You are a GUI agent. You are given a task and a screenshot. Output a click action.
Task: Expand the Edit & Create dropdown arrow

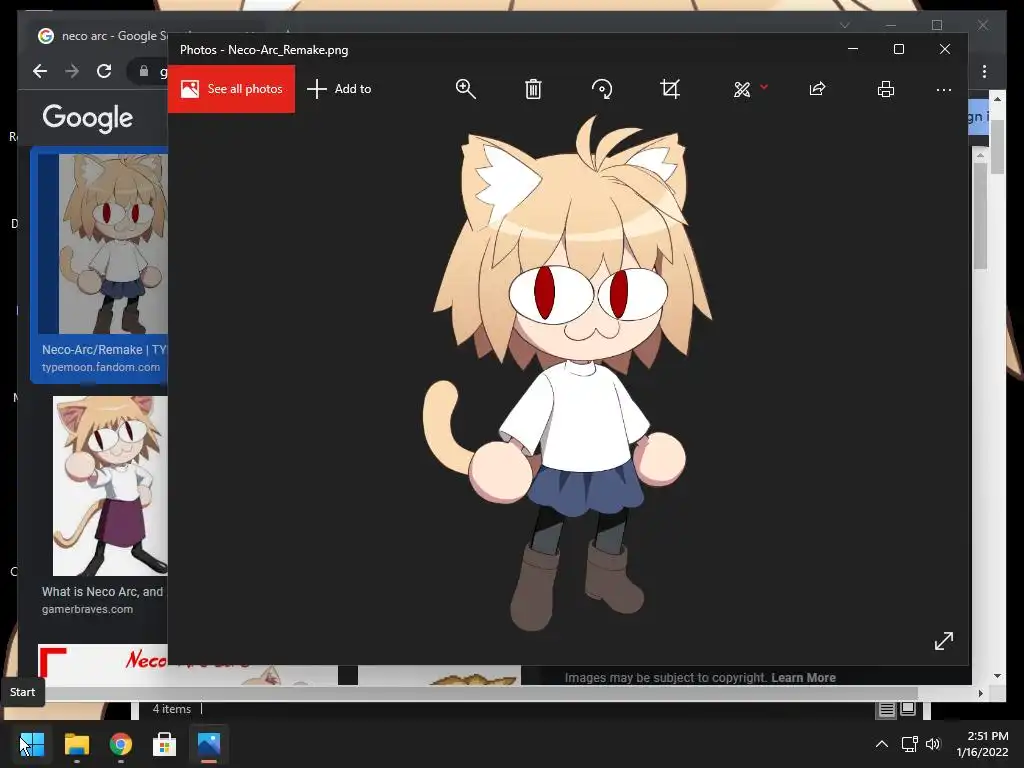tap(764, 87)
